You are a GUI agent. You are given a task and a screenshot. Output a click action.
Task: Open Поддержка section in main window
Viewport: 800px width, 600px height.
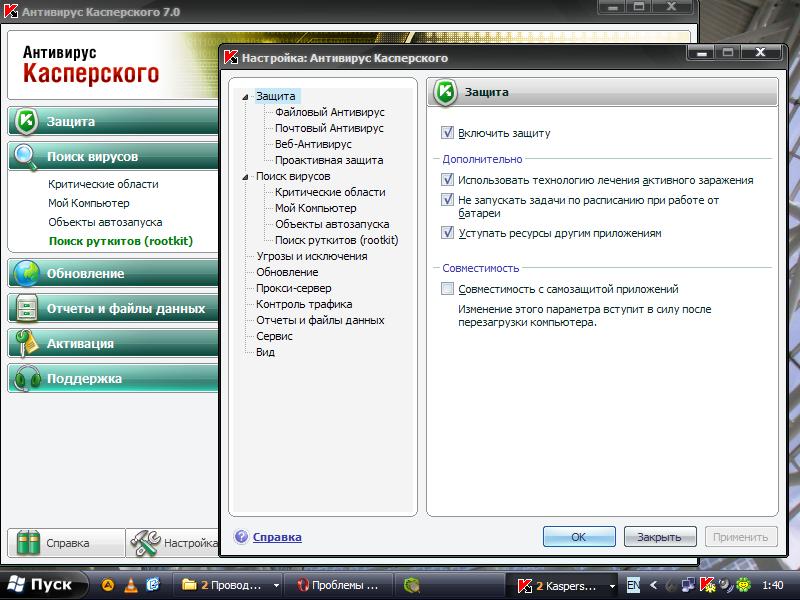click(x=113, y=379)
